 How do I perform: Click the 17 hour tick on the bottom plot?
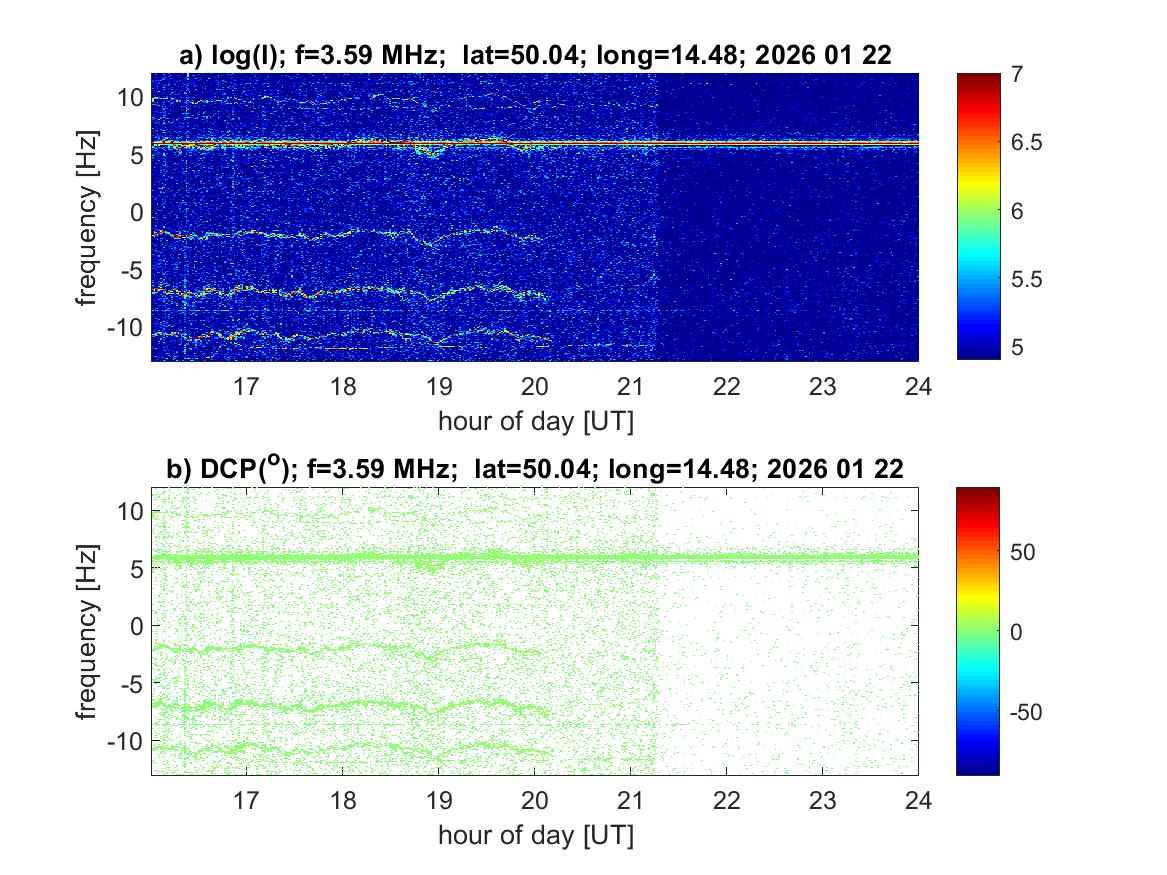pos(246,798)
